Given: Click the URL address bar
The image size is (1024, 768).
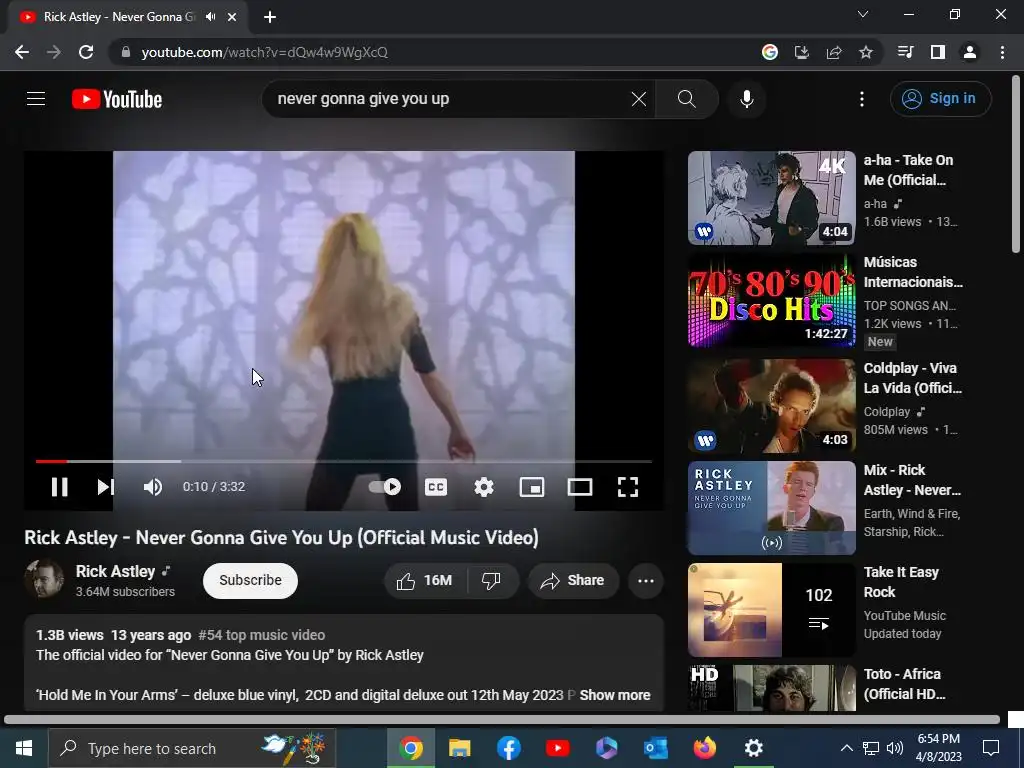Looking at the screenshot, I should click(x=431, y=52).
